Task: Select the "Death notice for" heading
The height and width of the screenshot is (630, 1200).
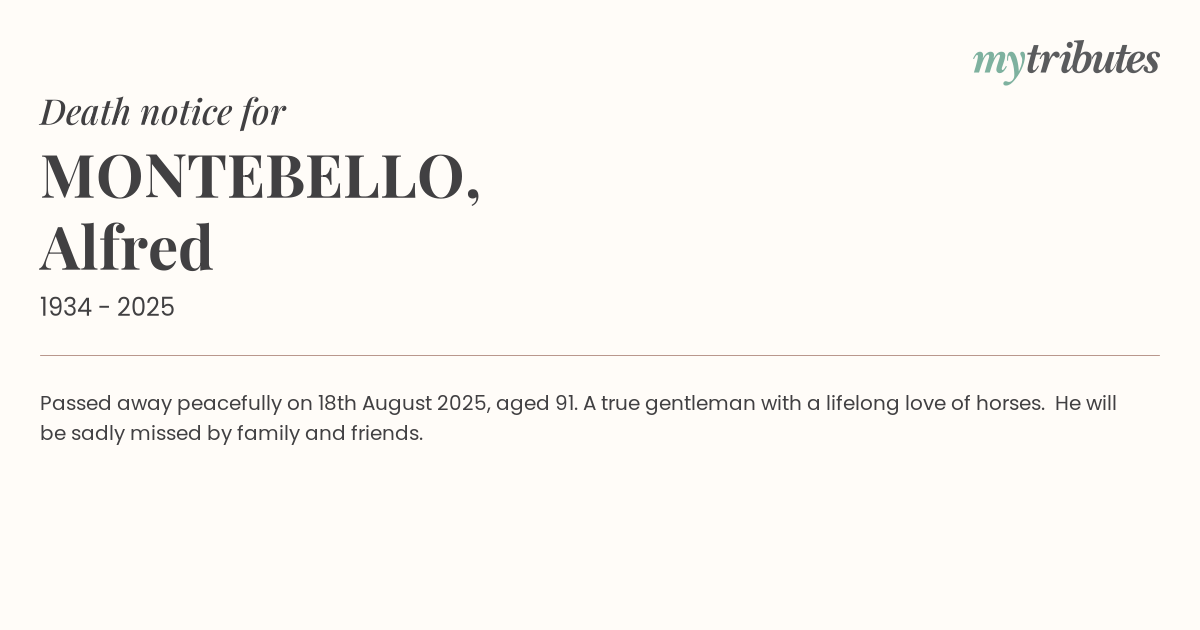Action: (163, 112)
